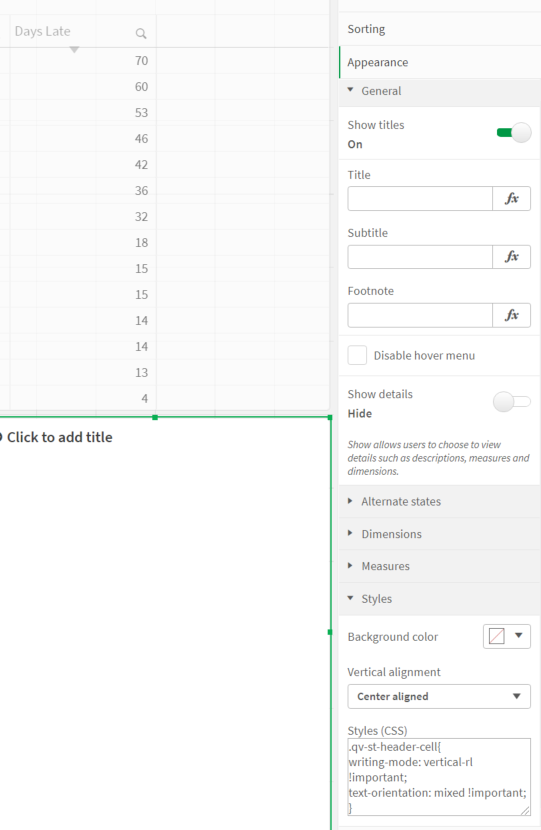
Task: Click the Background color swatch
Action: [497, 636]
